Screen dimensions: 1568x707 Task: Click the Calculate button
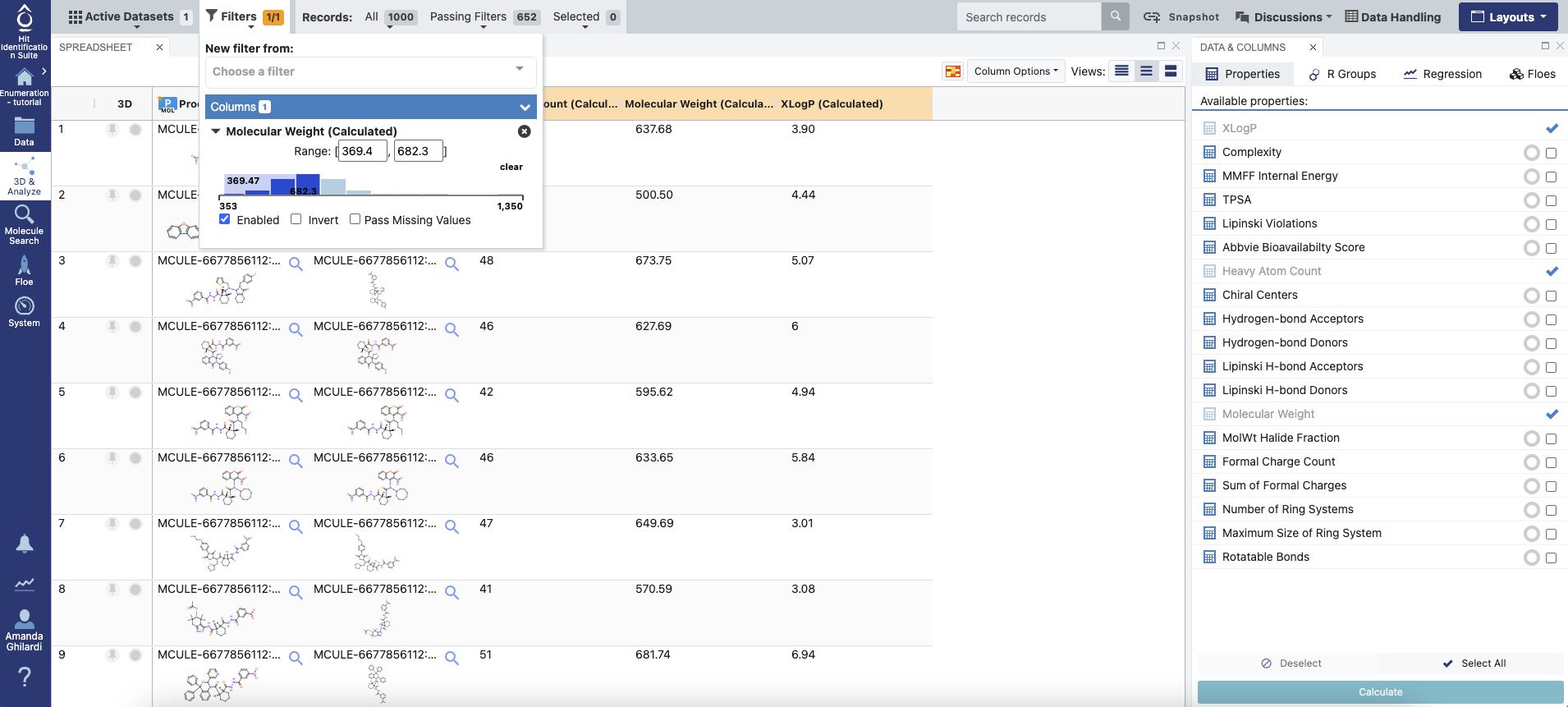click(1380, 692)
